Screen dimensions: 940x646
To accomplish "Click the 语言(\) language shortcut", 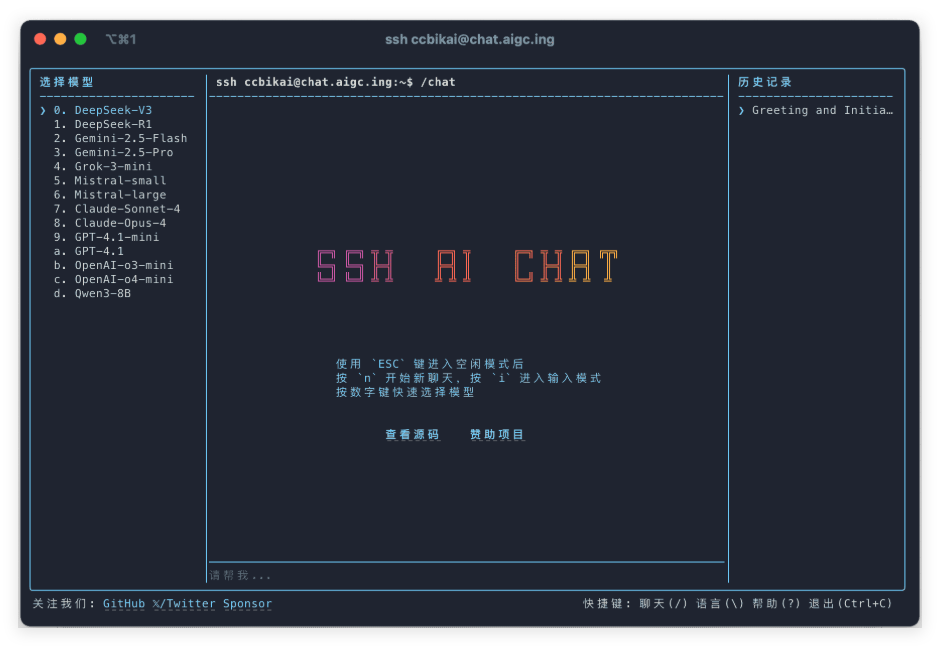I will coord(719,603).
